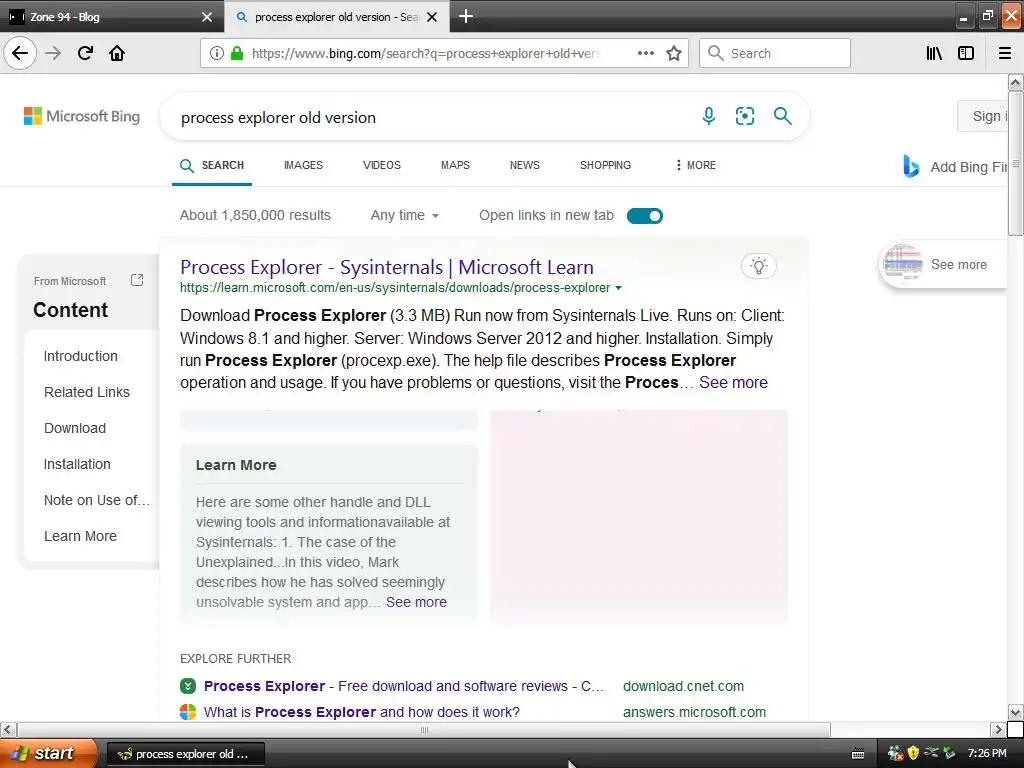The height and width of the screenshot is (768, 1024).
Task: Submit search with magnifier icon
Action: (782, 116)
